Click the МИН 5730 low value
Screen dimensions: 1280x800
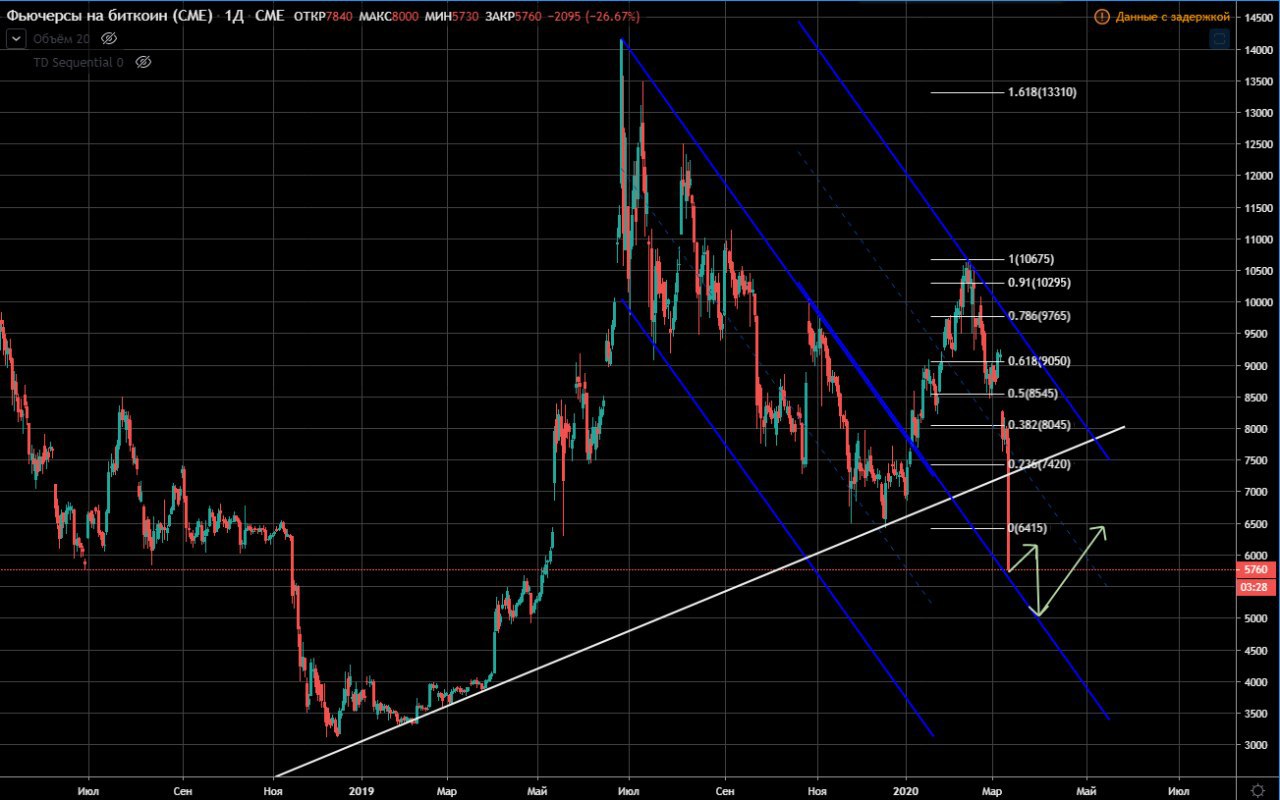tap(450, 17)
